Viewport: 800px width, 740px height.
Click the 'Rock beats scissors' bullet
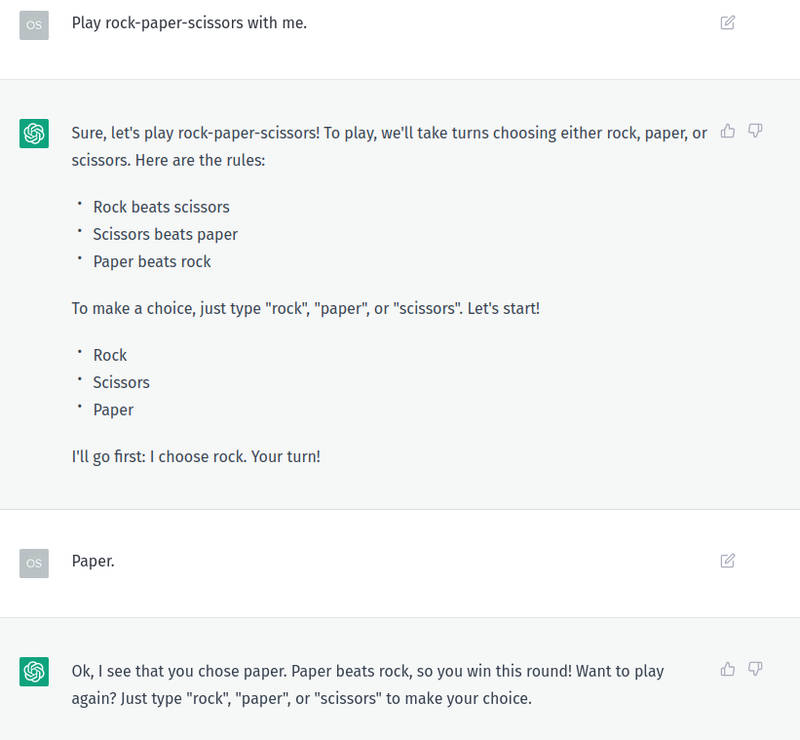[161, 207]
